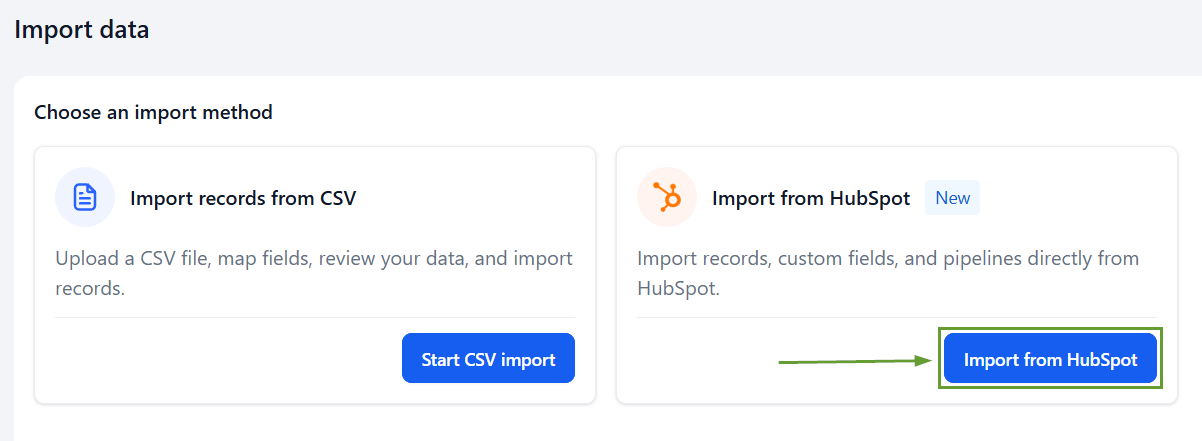Click the blue CSV document icon
Screen dimensions: 1202x441
point(85,197)
